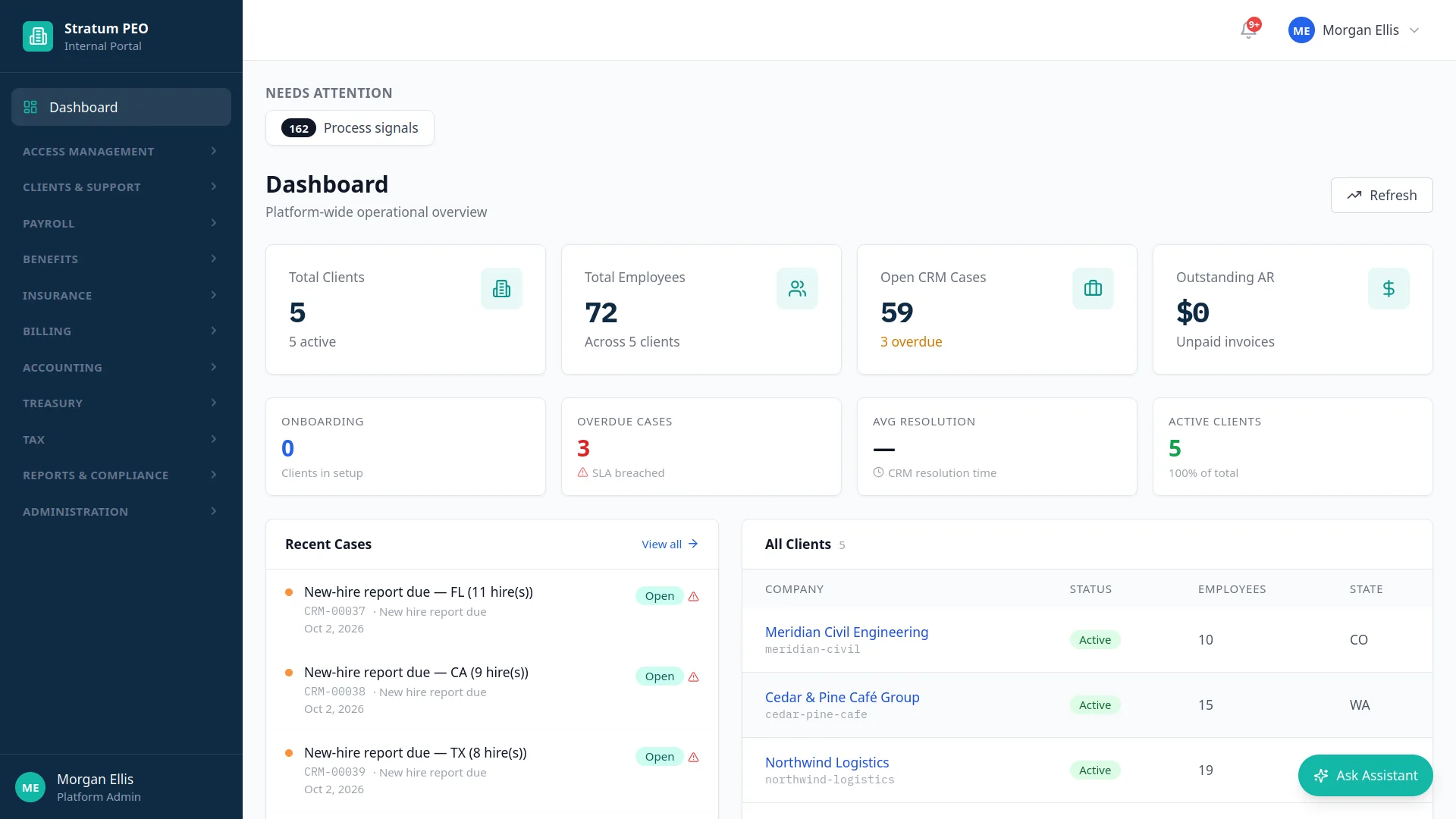Expand the Benefits section
1456x819 pixels.
coord(121,259)
